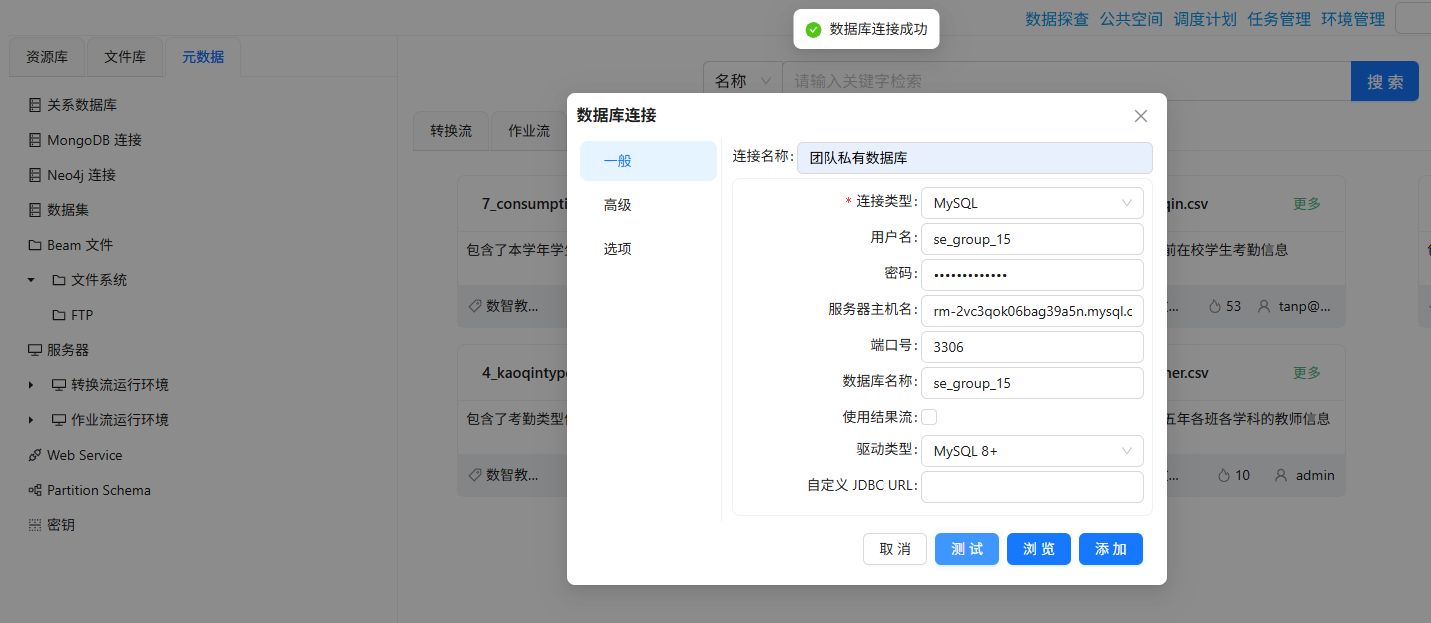The height and width of the screenshot is (623, 1431).
Task: Click the 密钥 key icon
Action: click(35, 525)
